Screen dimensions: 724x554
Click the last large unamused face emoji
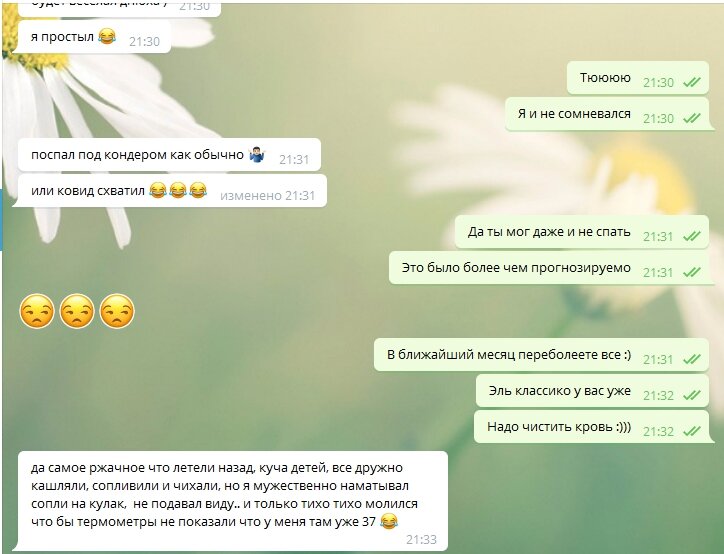(x=117, y=311)
